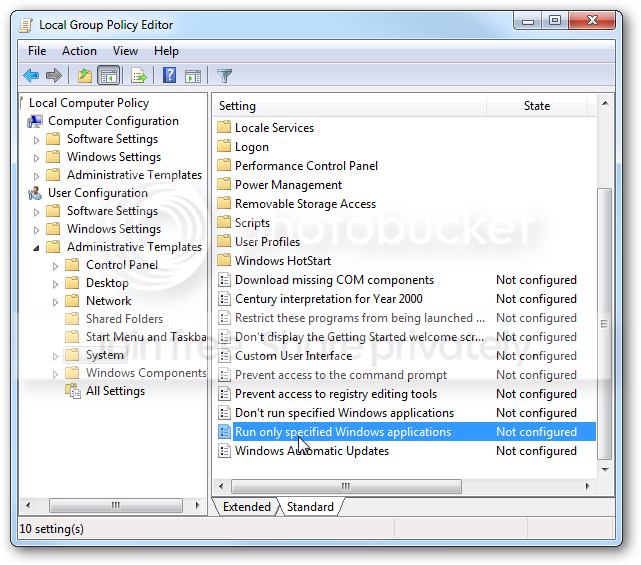Viewport: 641px width, 565px height.
Task: Select Local Computer Policy root node
Action: [x=89, y=103]
